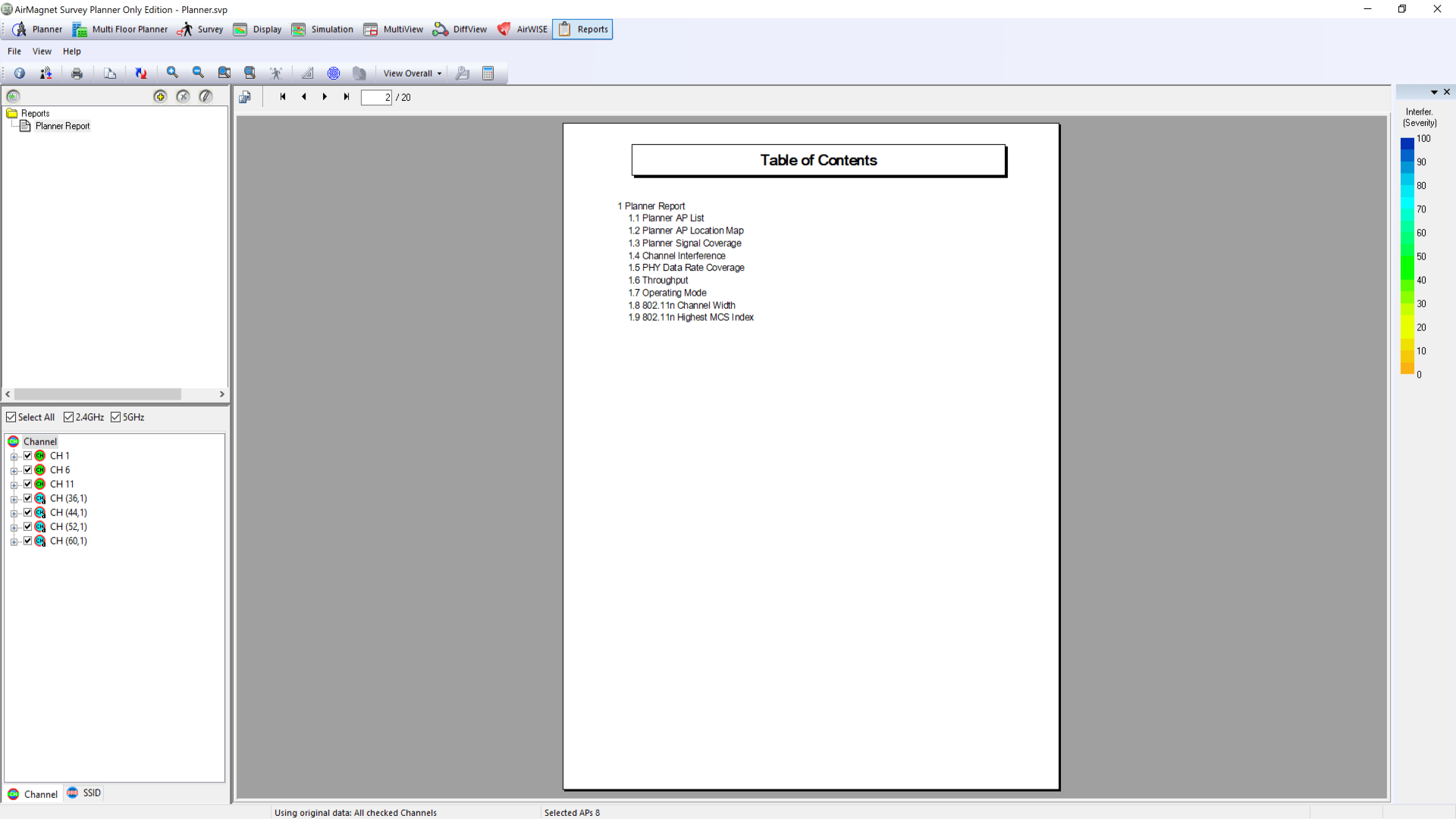Type a page number in the page field
This screenshot has height=819, width=1456.
(x=376, y=97)
